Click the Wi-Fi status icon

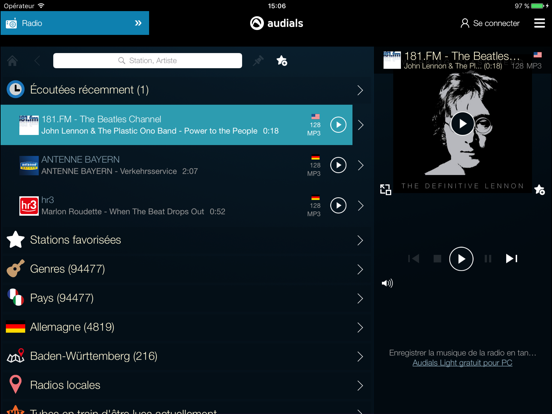(x=41, y=6)
